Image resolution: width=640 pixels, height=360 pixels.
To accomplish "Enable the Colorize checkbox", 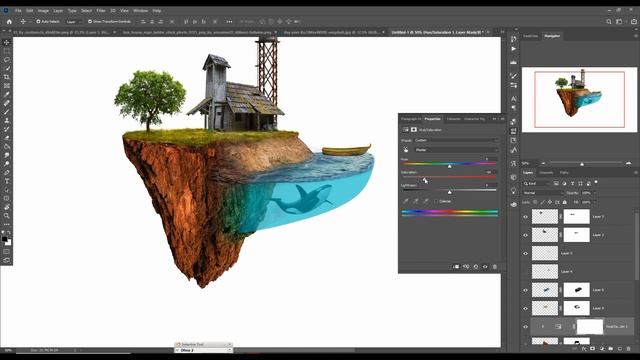I will 436,201.
